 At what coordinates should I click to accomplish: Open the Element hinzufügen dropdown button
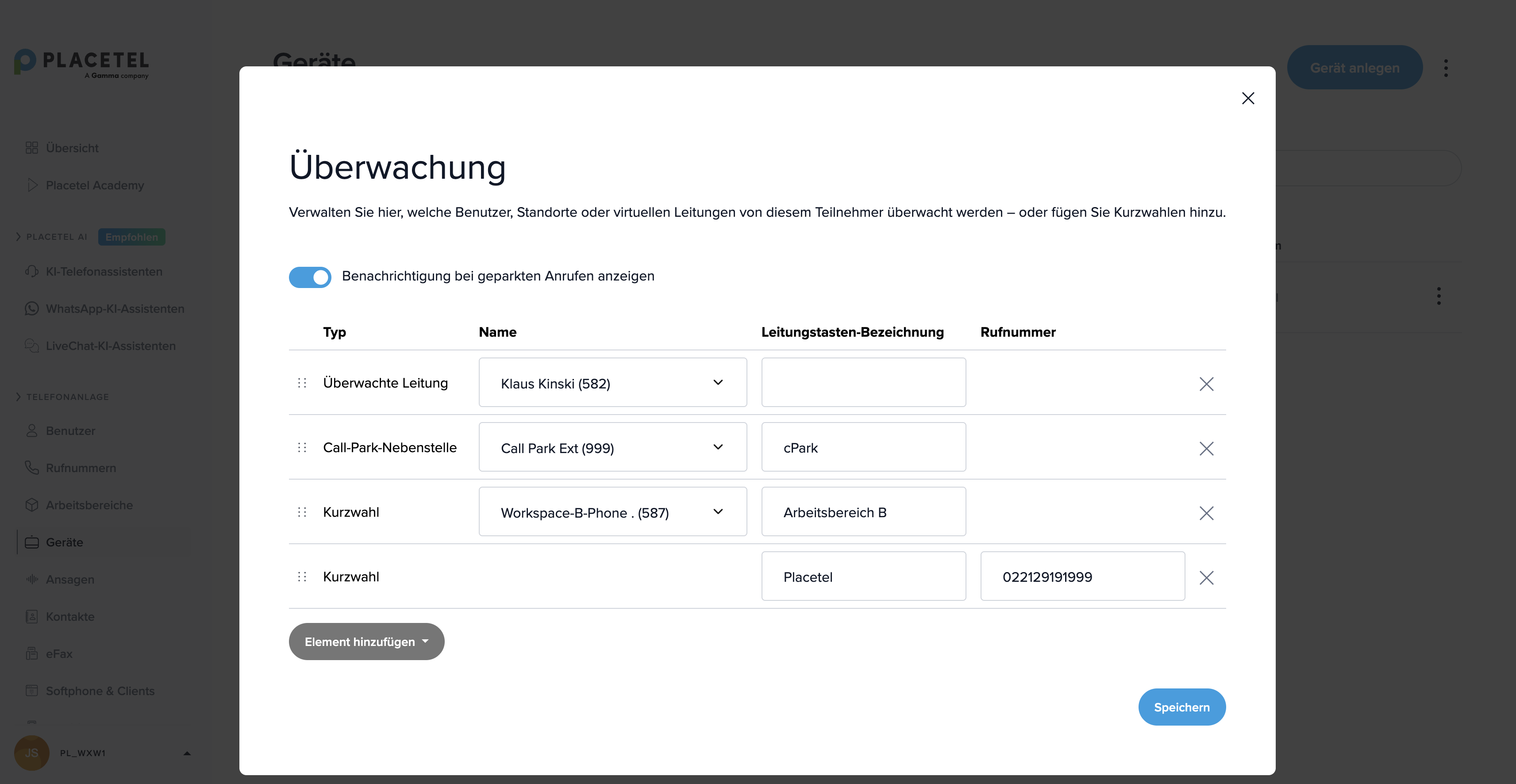(x=366, y=642)
